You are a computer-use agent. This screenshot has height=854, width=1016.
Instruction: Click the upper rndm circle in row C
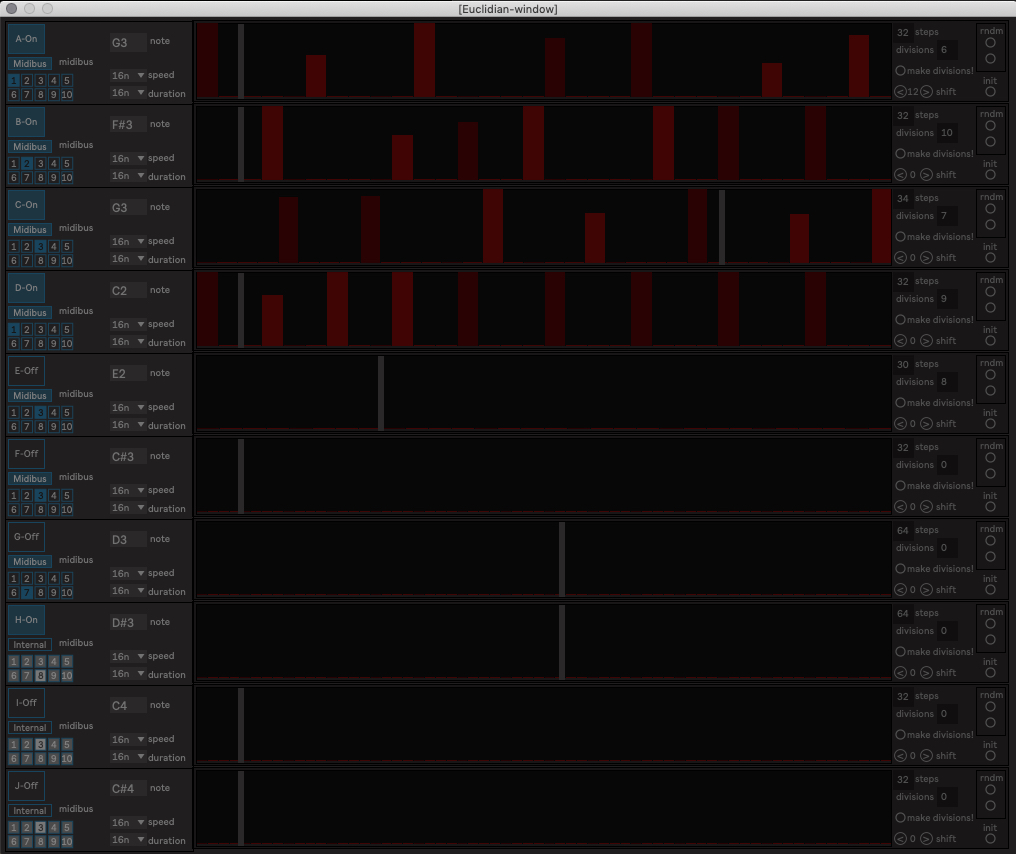(990, 209)
